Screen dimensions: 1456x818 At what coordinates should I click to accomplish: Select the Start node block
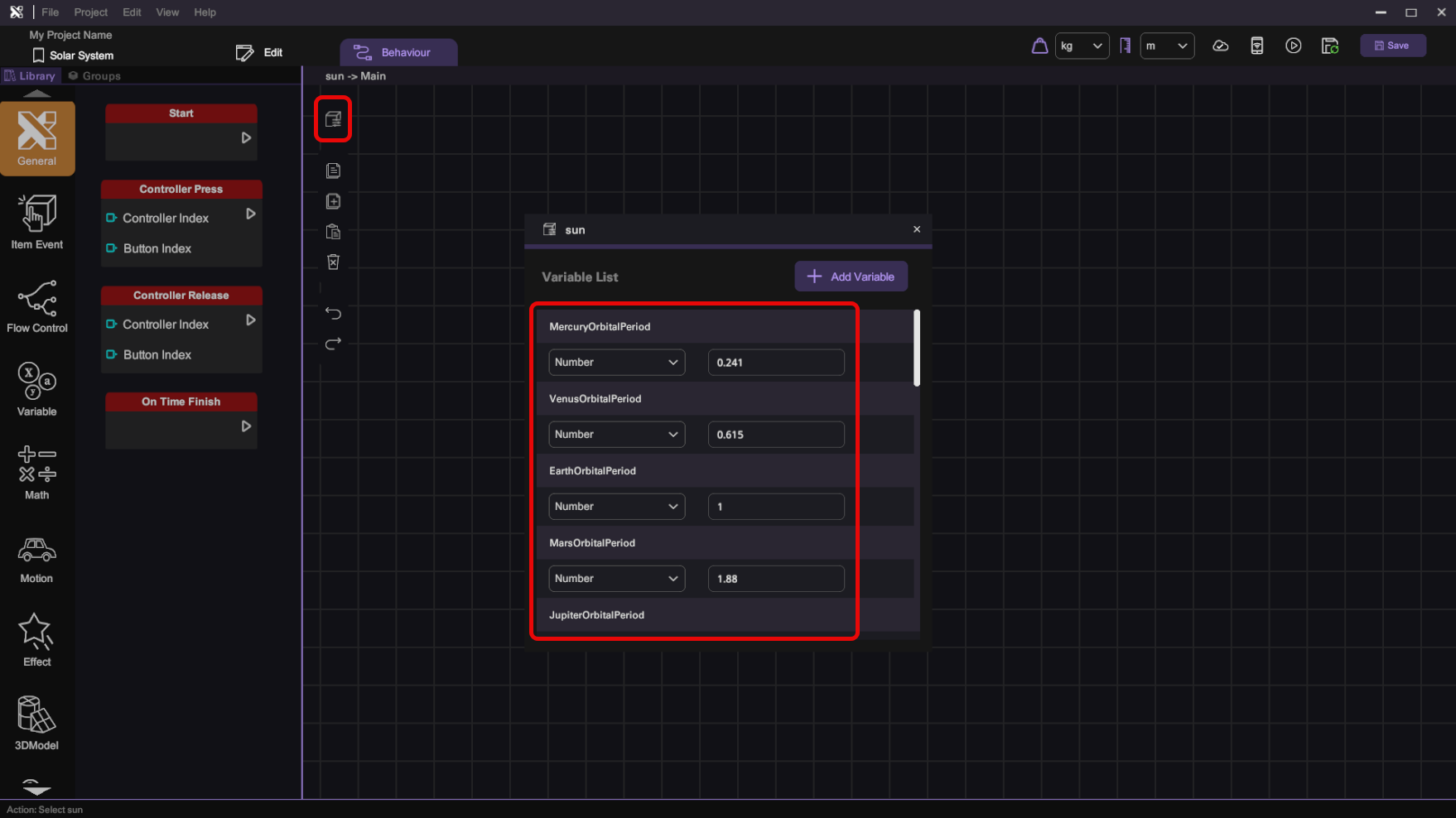click(181, 132)
